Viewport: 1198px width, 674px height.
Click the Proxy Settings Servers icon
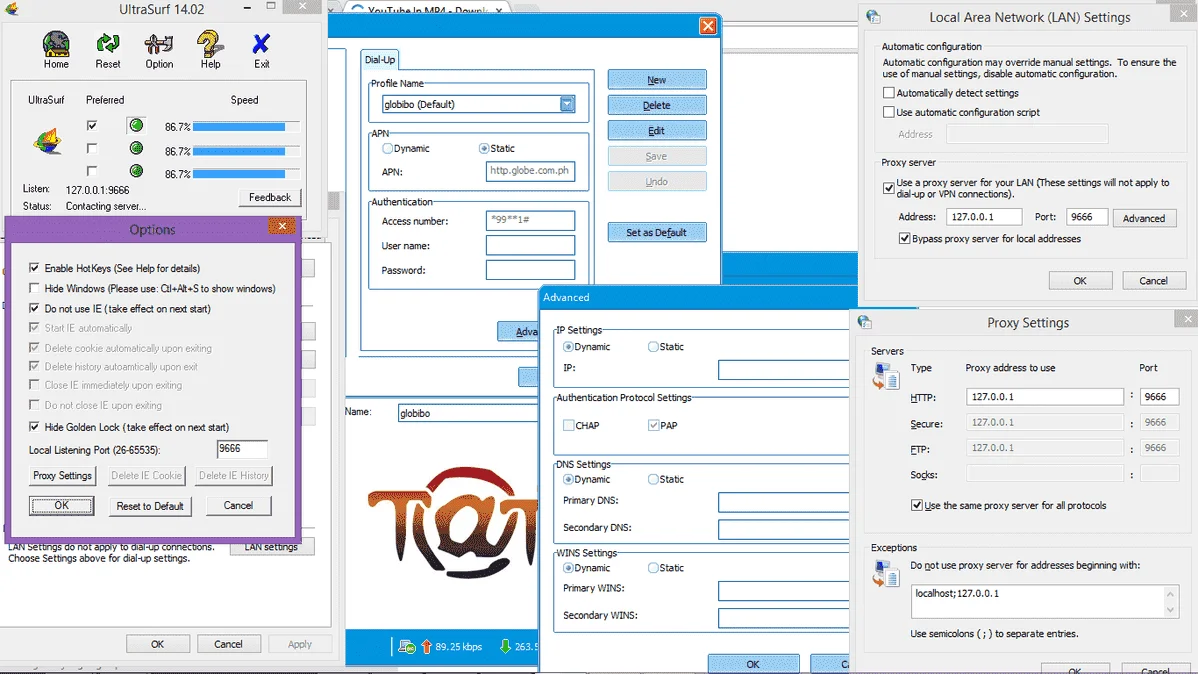(886, 376)
